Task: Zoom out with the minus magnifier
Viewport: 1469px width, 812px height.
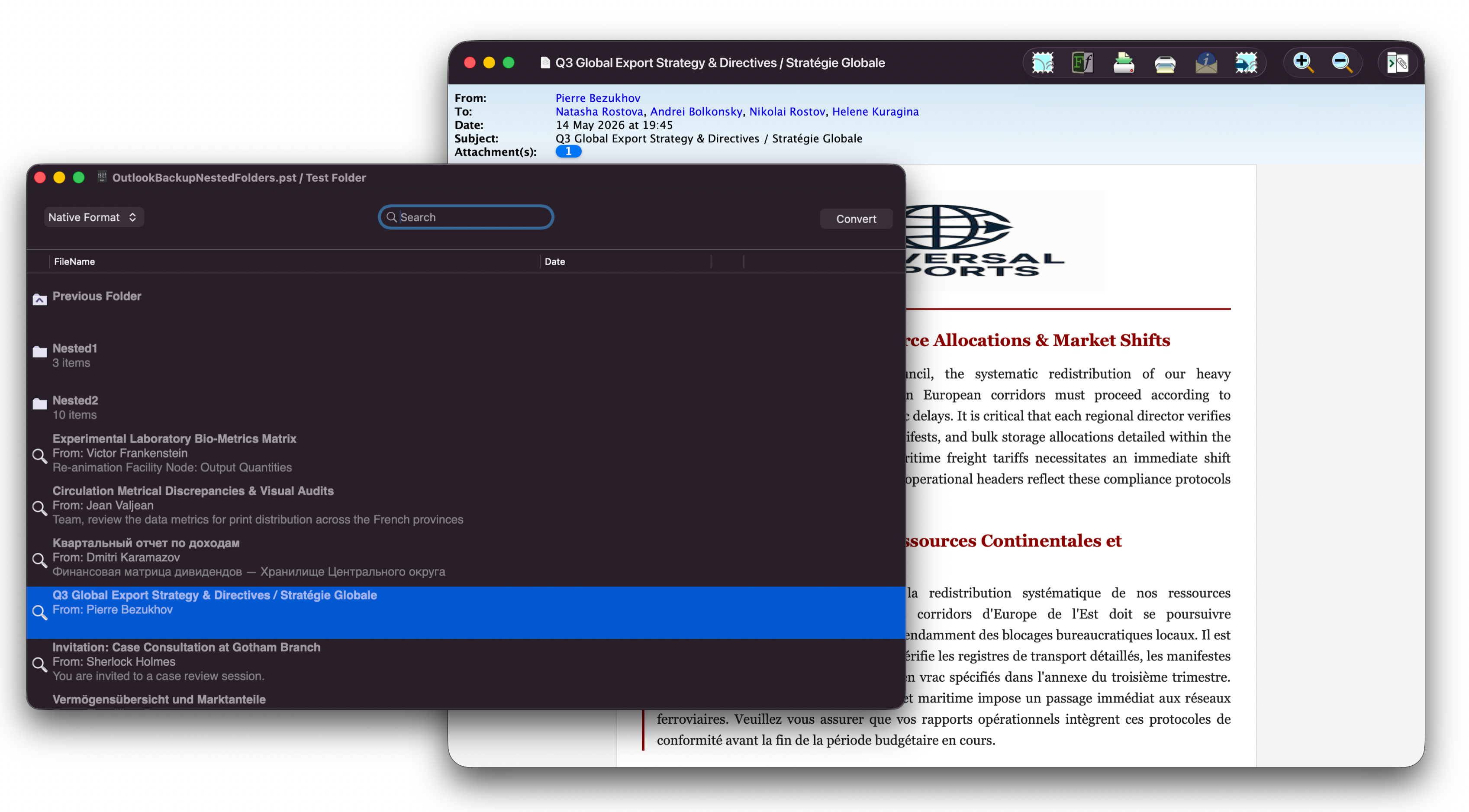Action: 1342,63
